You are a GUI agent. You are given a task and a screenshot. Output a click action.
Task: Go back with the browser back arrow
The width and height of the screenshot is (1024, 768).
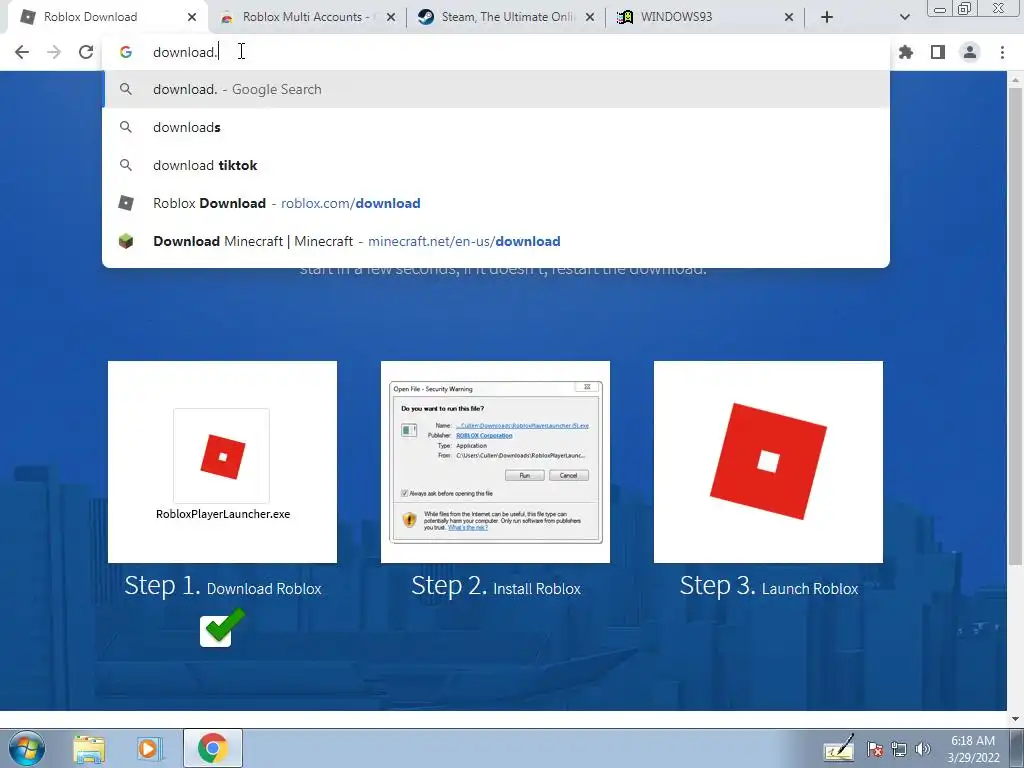point(22,52)
